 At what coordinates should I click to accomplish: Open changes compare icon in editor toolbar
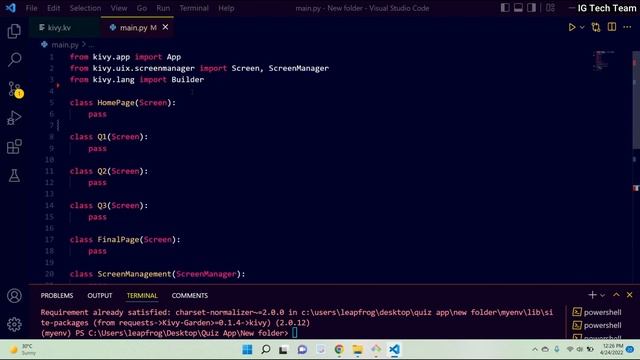pyautogui.click(x=596, y=27)
